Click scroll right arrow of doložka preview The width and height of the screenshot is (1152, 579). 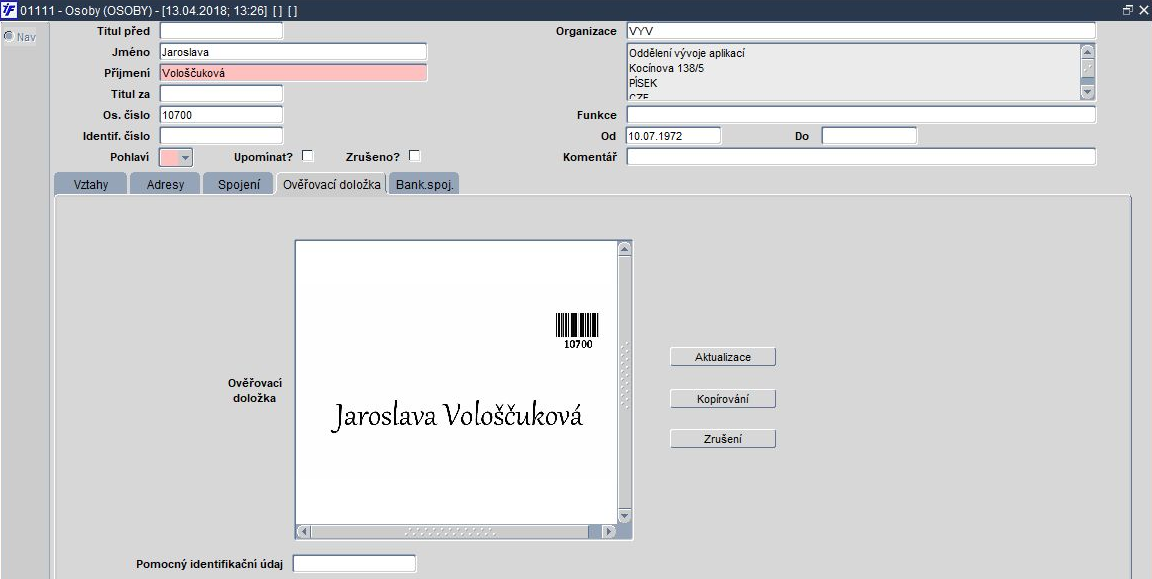tap(609, 531)
